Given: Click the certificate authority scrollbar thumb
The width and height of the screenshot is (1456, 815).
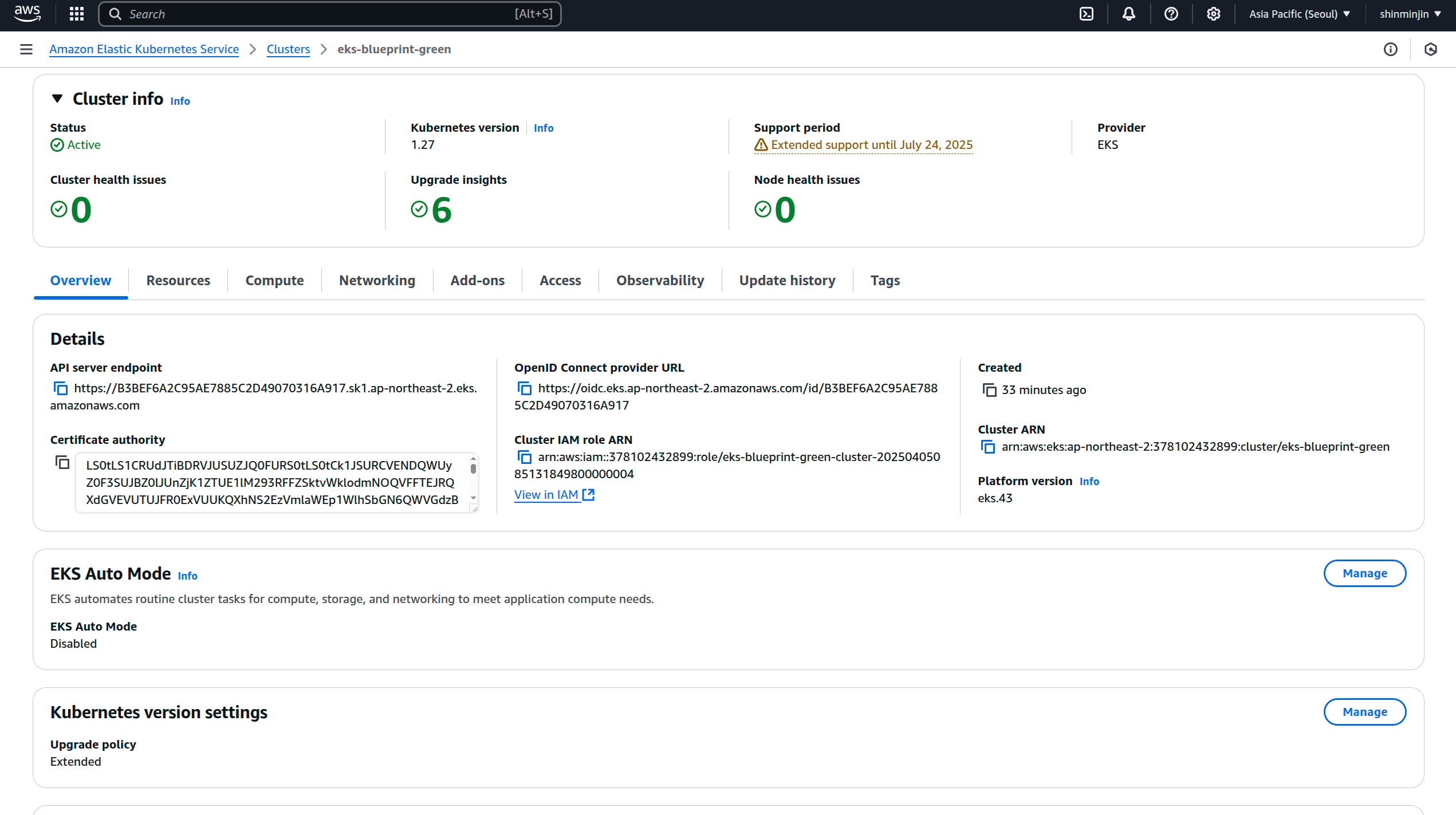Looking at the screenshot, I should (x=473, y=468).
